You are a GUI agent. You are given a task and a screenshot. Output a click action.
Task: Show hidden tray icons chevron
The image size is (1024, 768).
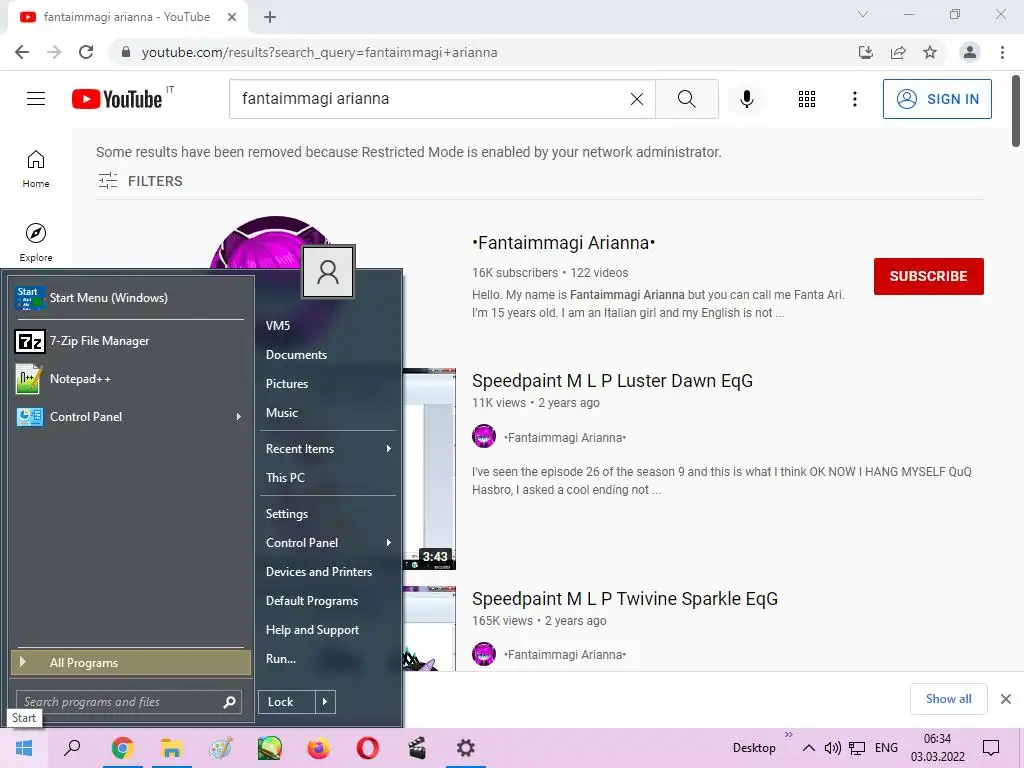click(808, 748)
